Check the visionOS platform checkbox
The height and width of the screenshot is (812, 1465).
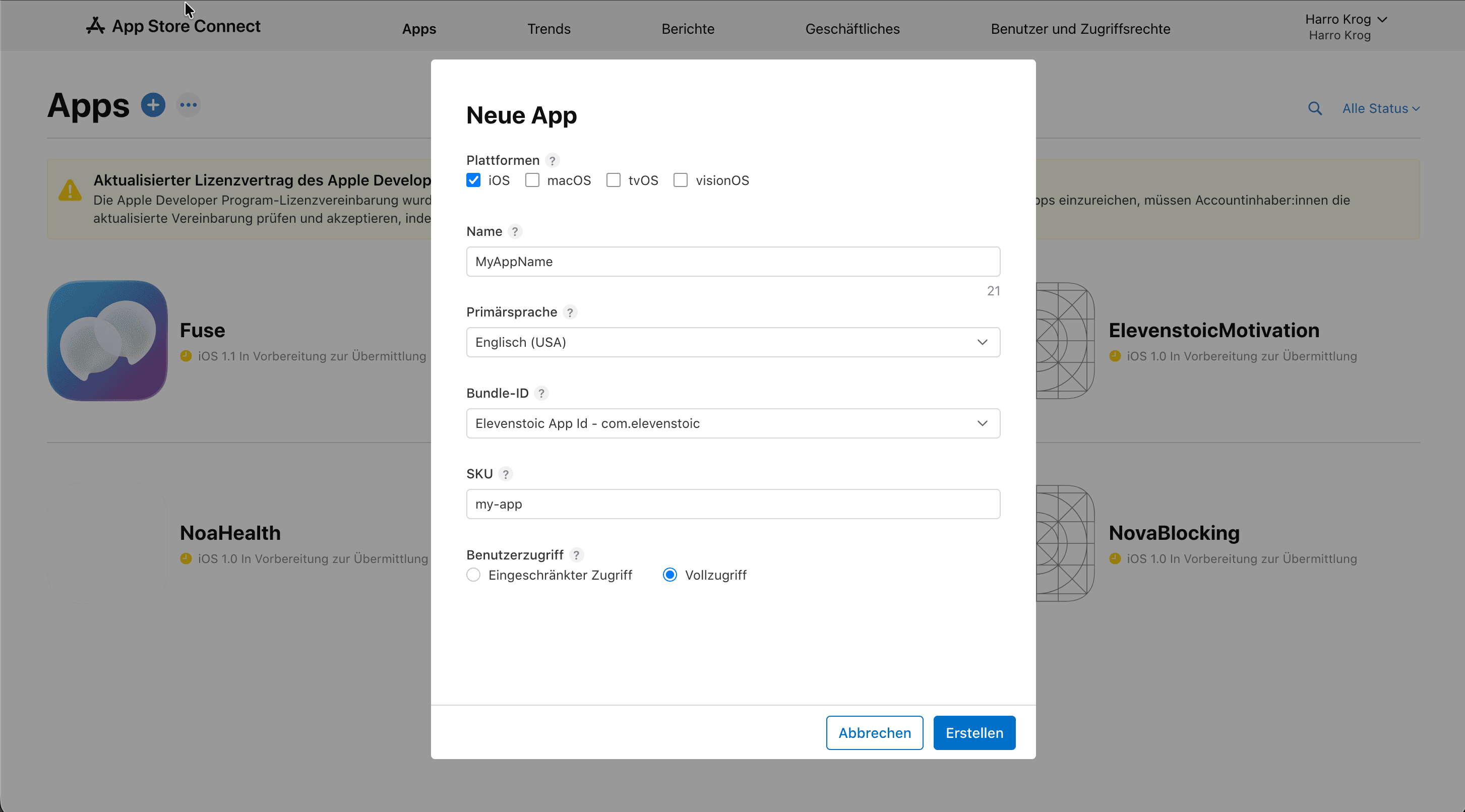tap(680, 180)
